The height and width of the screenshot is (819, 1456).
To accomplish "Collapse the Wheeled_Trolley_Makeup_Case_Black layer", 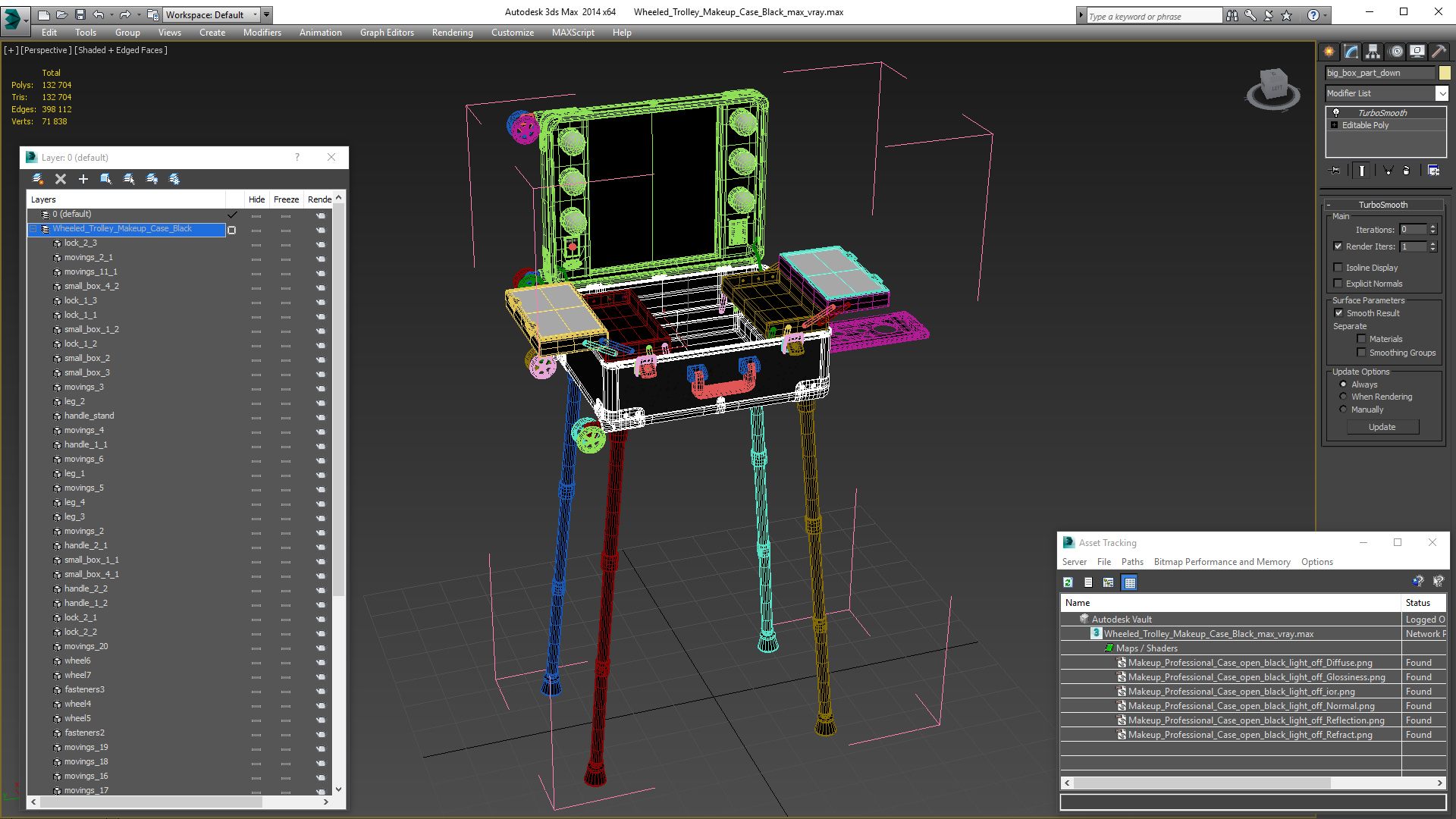I will click(x=33, y=229).
